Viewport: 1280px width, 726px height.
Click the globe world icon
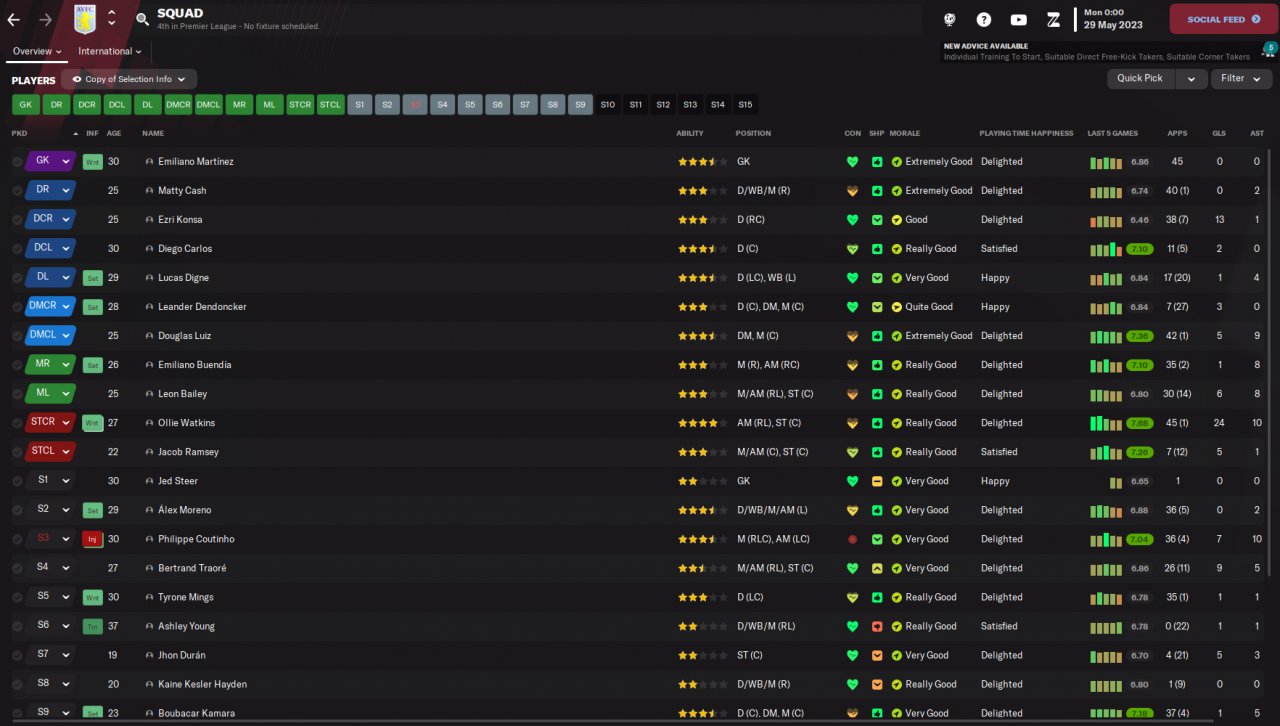click(950, 19)
